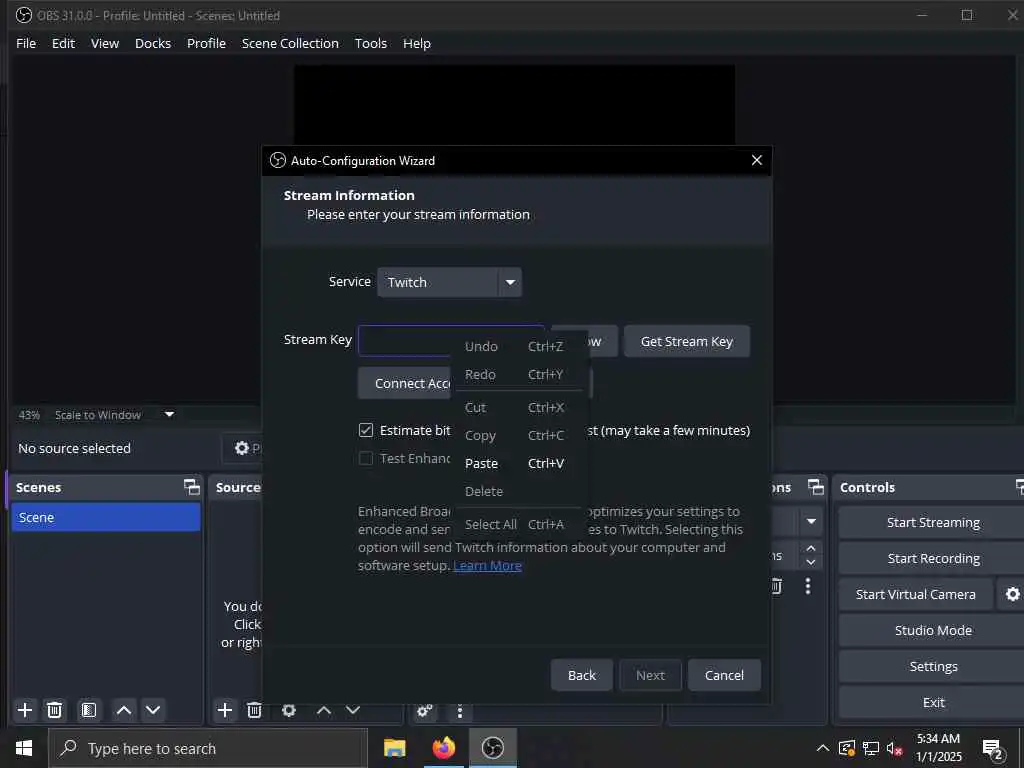1024x768 pixels.
Task: Click Start Recording button
Action: (933, 558)
